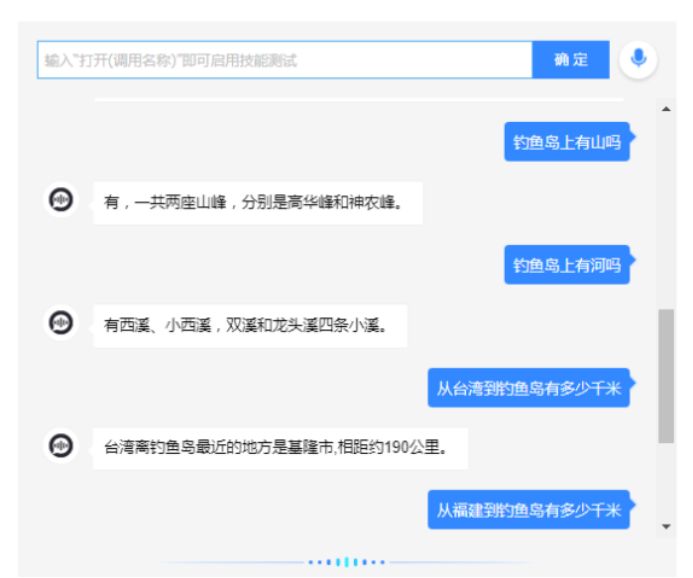The image size is (693, 578).
Task: Select the 从台湾到钓鱼岛有多少千米 message bubble
Action: pyautogui.click(x=529, y=388)
